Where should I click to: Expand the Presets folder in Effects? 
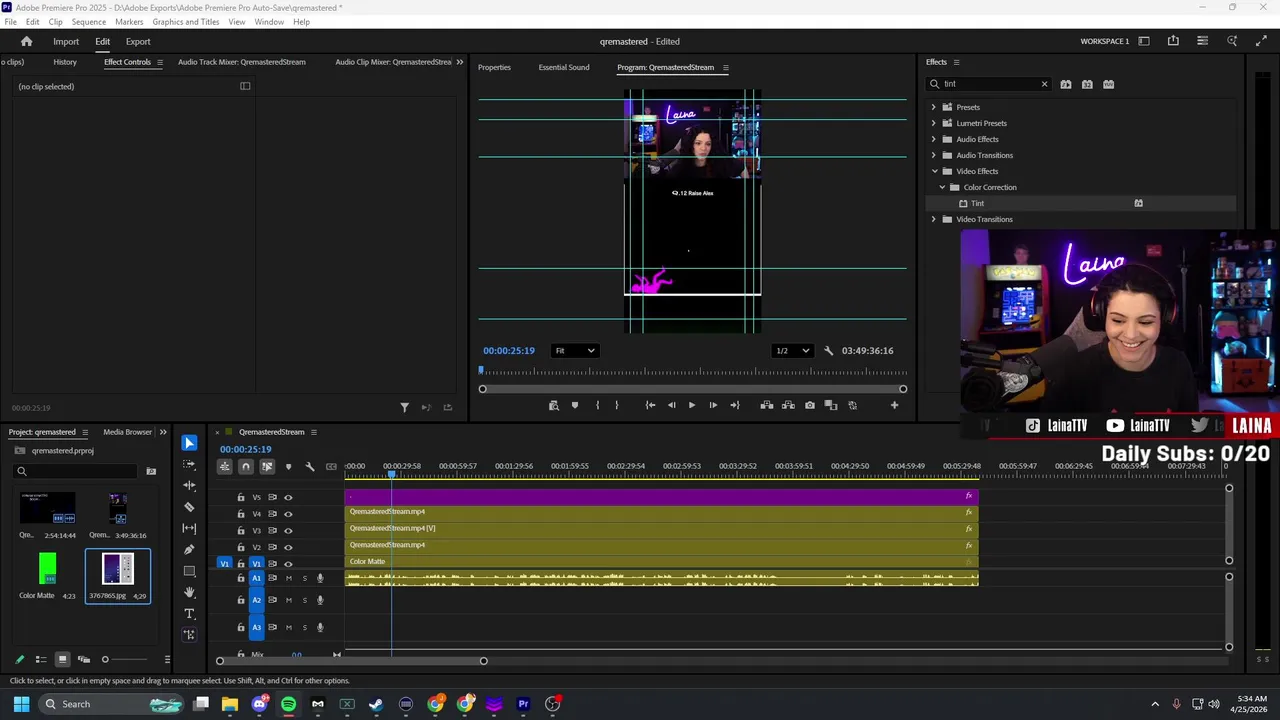[934, 107]
